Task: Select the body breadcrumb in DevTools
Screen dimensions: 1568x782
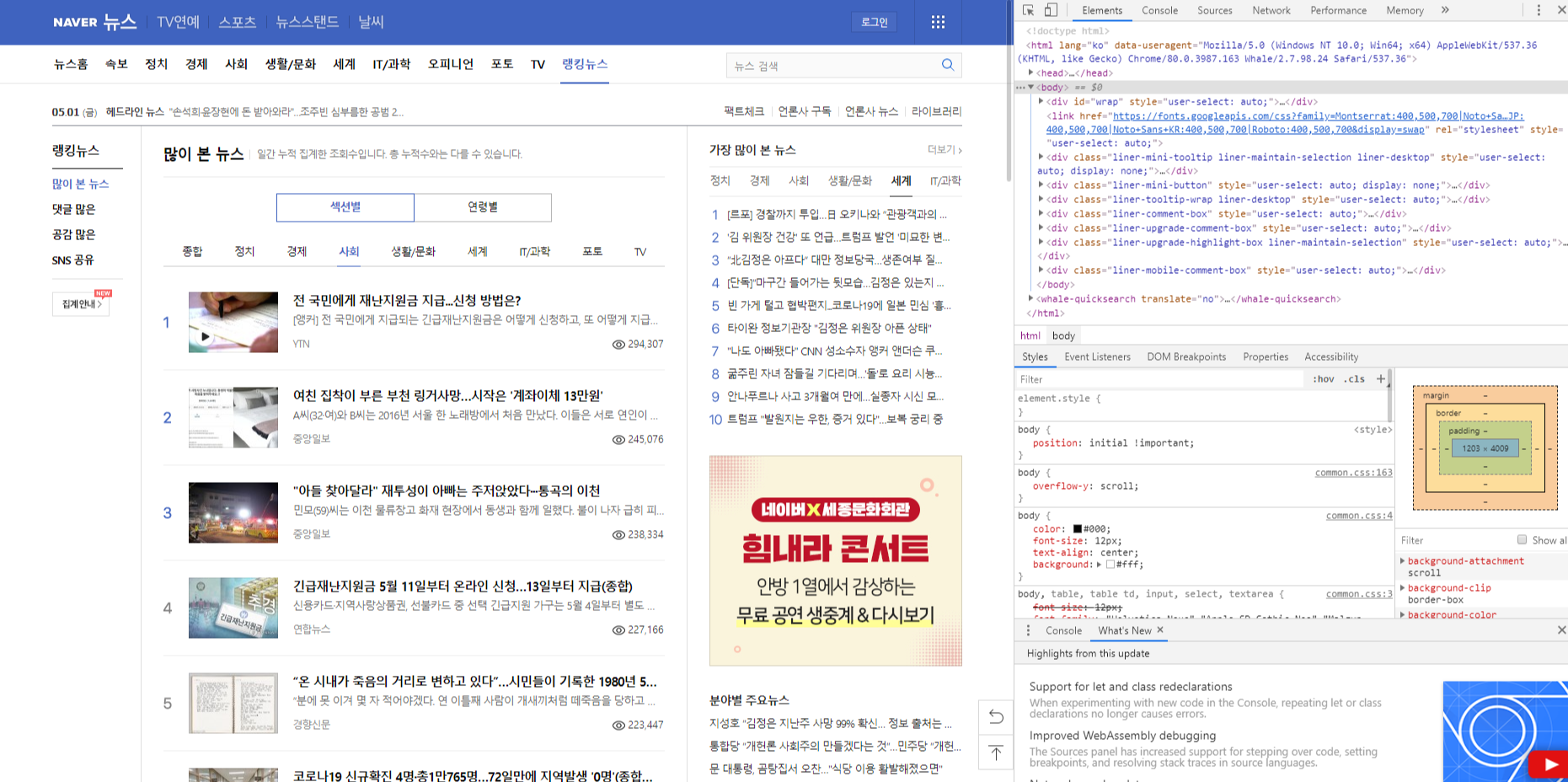Action: click(x=1063, y=335)
